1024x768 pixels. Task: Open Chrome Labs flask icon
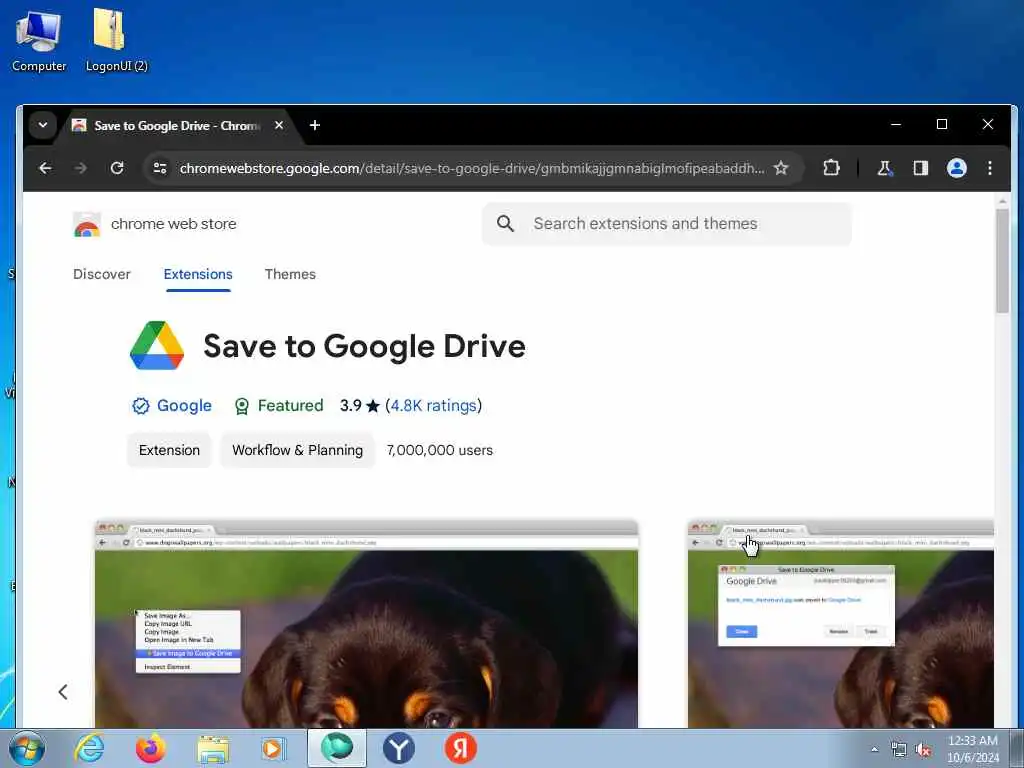click(x=884, y=168)
